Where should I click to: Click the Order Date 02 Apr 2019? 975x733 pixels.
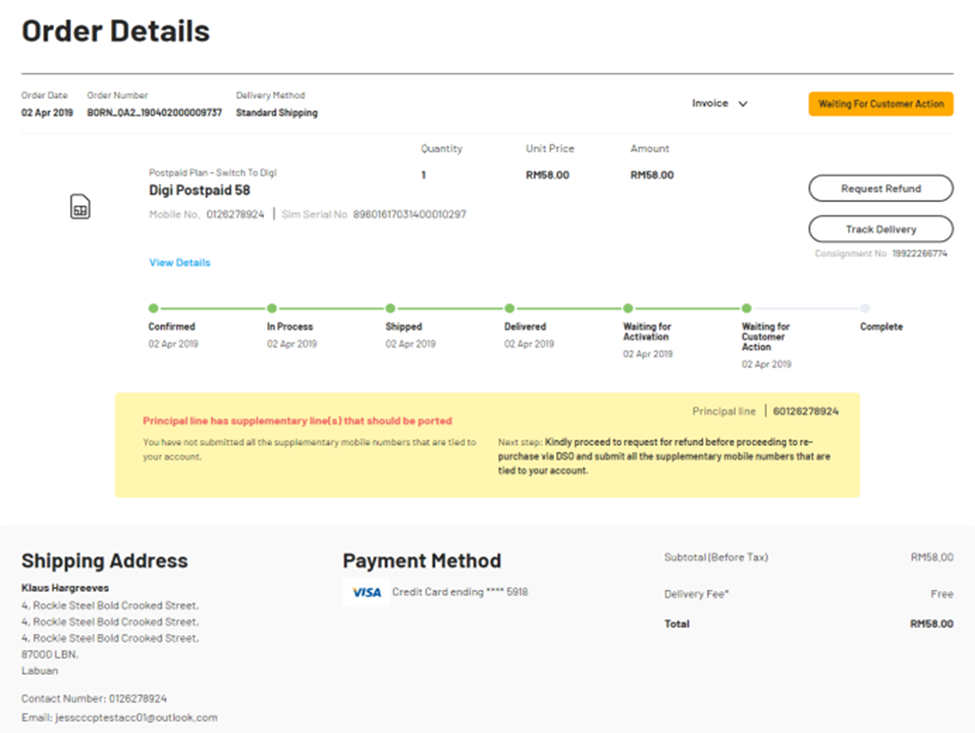[47, 113]
